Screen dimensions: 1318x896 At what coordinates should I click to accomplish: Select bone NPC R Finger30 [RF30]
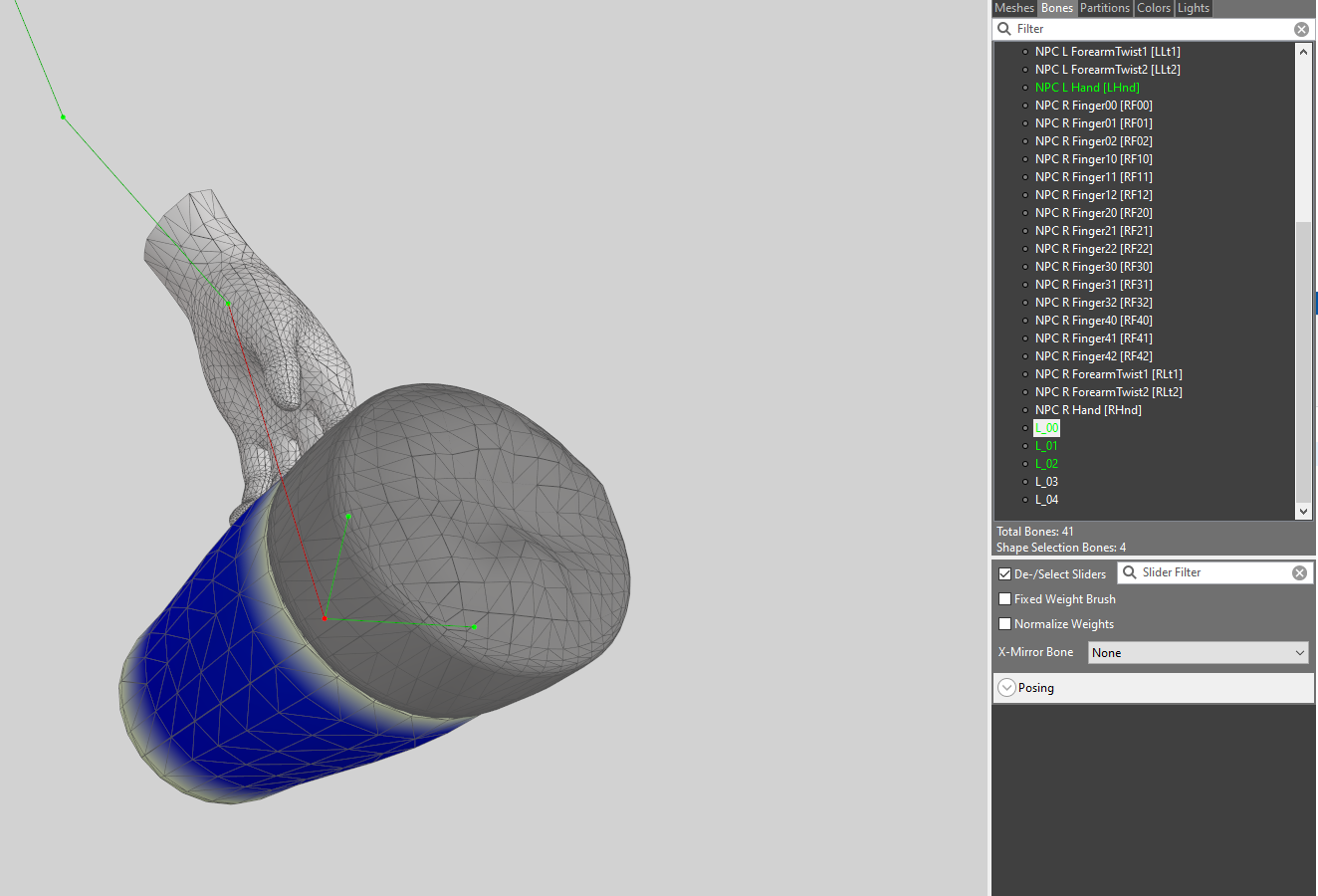coord(1094,267)
